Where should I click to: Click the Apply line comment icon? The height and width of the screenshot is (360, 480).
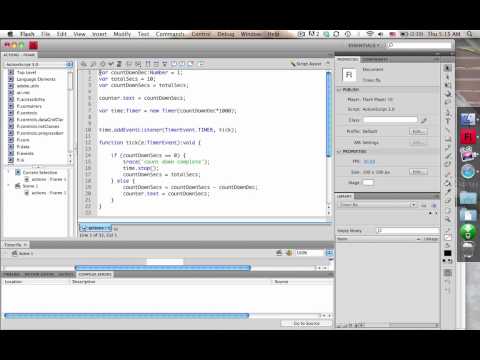pyautogui.click(x=182, y=64)
